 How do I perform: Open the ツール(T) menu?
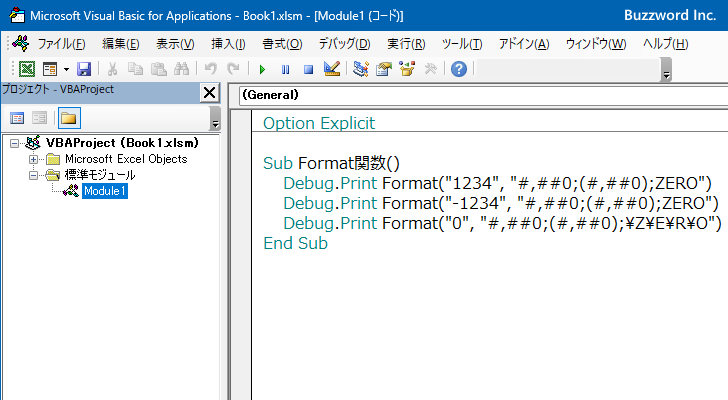[462, 44]
